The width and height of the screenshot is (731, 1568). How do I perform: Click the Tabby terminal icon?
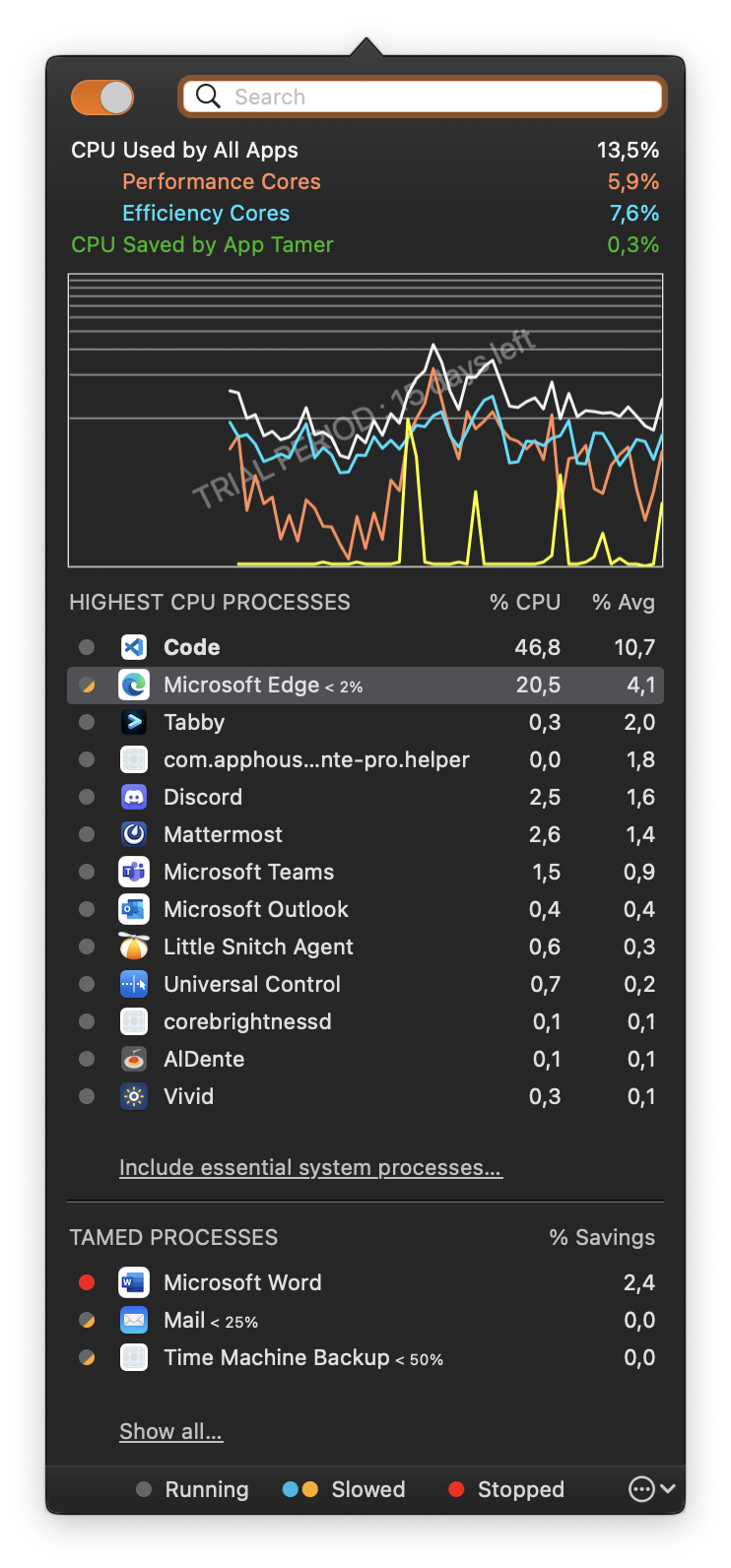point(134,722)
